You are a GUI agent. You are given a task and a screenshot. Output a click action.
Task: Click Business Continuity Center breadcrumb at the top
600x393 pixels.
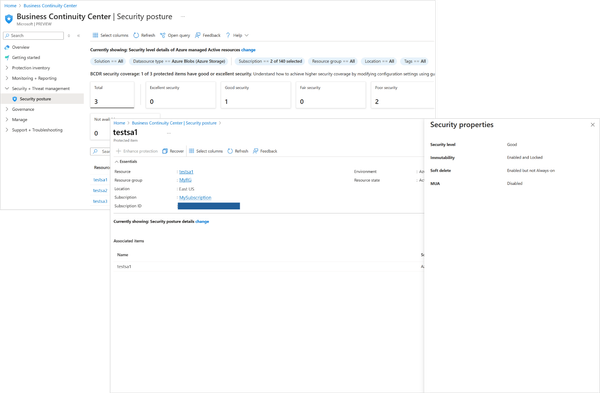(x=50, y=6)
